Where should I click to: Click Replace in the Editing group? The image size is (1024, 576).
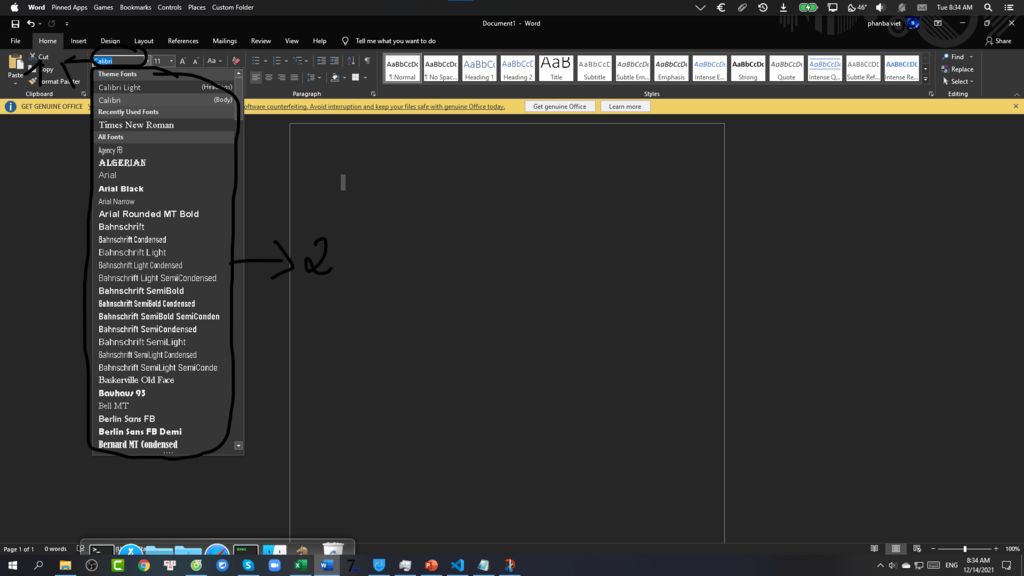(958, 69)
